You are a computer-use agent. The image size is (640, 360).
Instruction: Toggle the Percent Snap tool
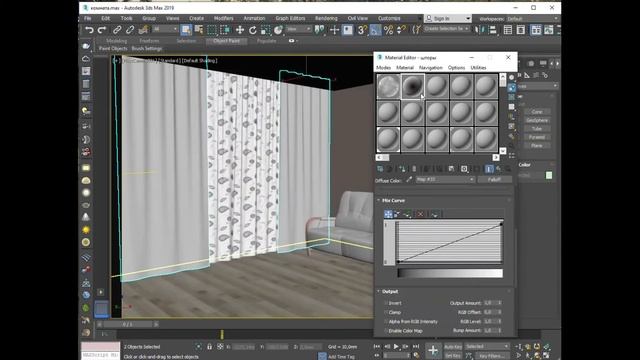388,30
